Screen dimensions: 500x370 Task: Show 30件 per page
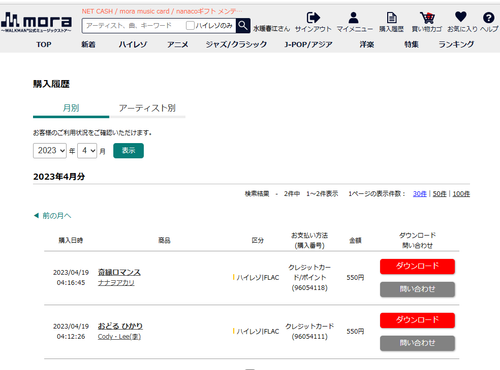click(420, 194)
